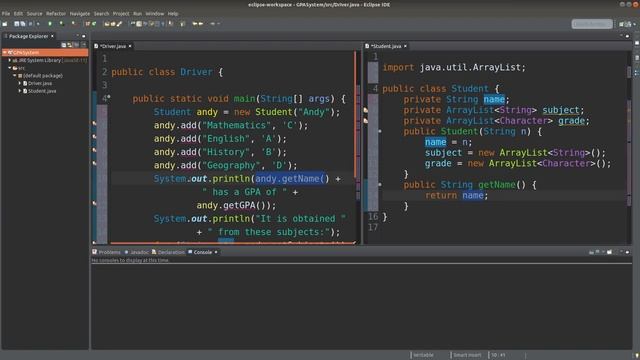This screenshot has height=360, width=640.
Task: Open the File menu
Action: click(x=6, y=13)
